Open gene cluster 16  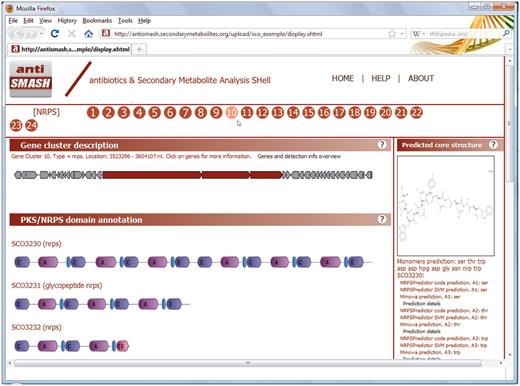[x=324, y=113]
